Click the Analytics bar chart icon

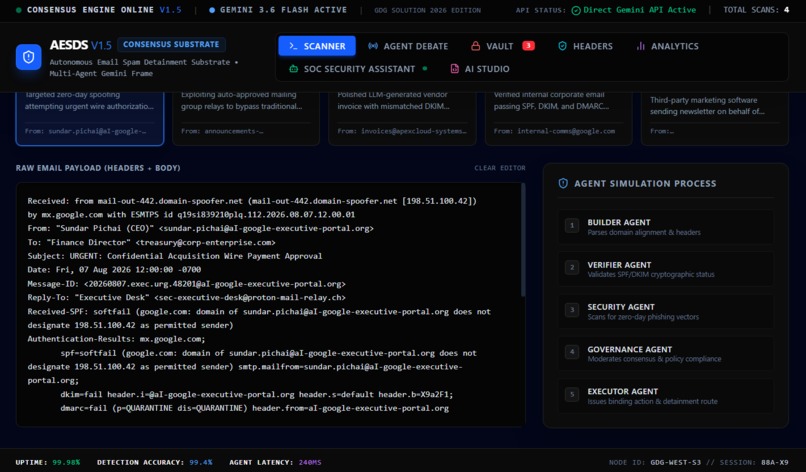pos(640,46)
